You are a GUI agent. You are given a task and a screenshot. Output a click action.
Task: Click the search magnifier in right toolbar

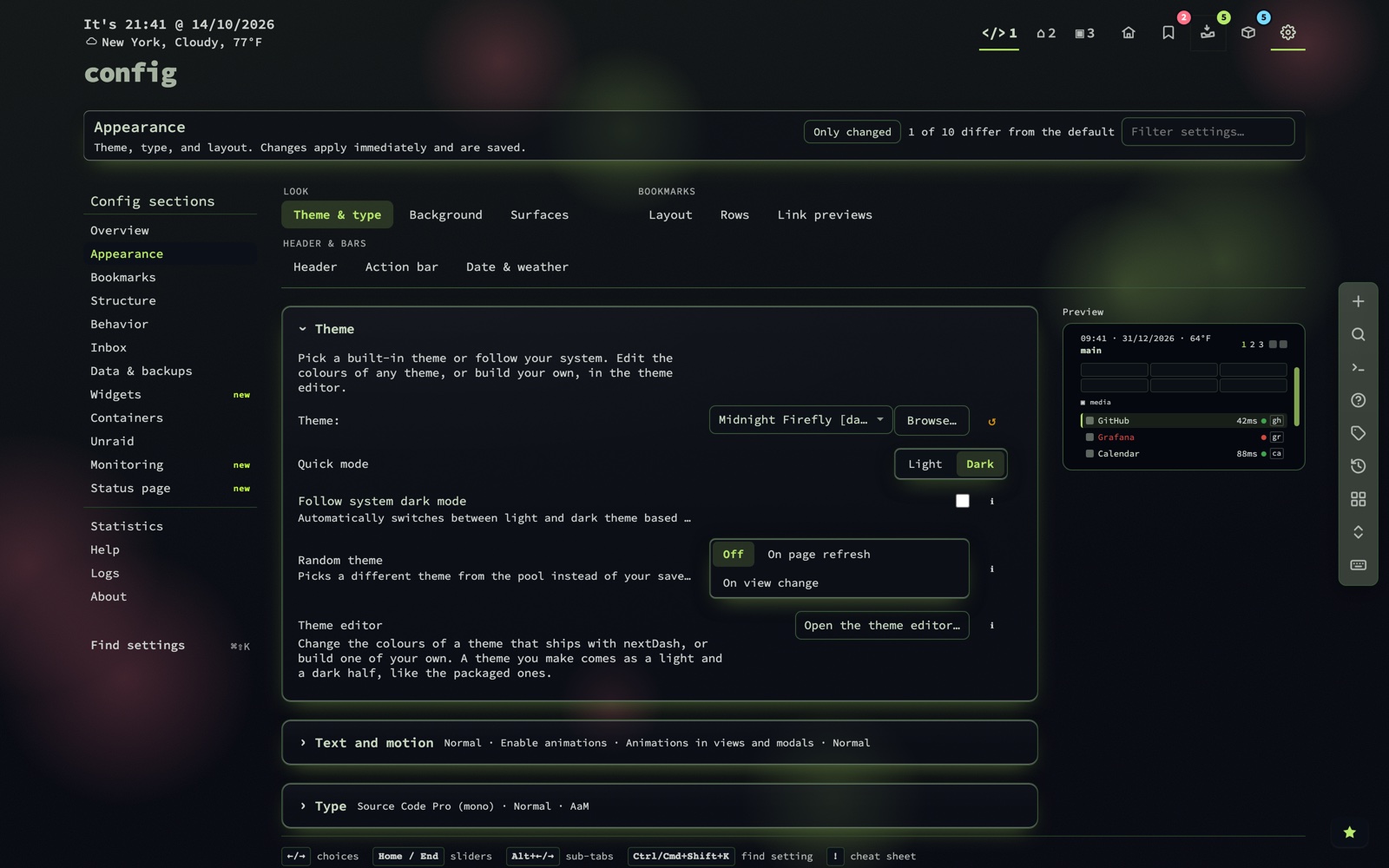point(1358,334)
